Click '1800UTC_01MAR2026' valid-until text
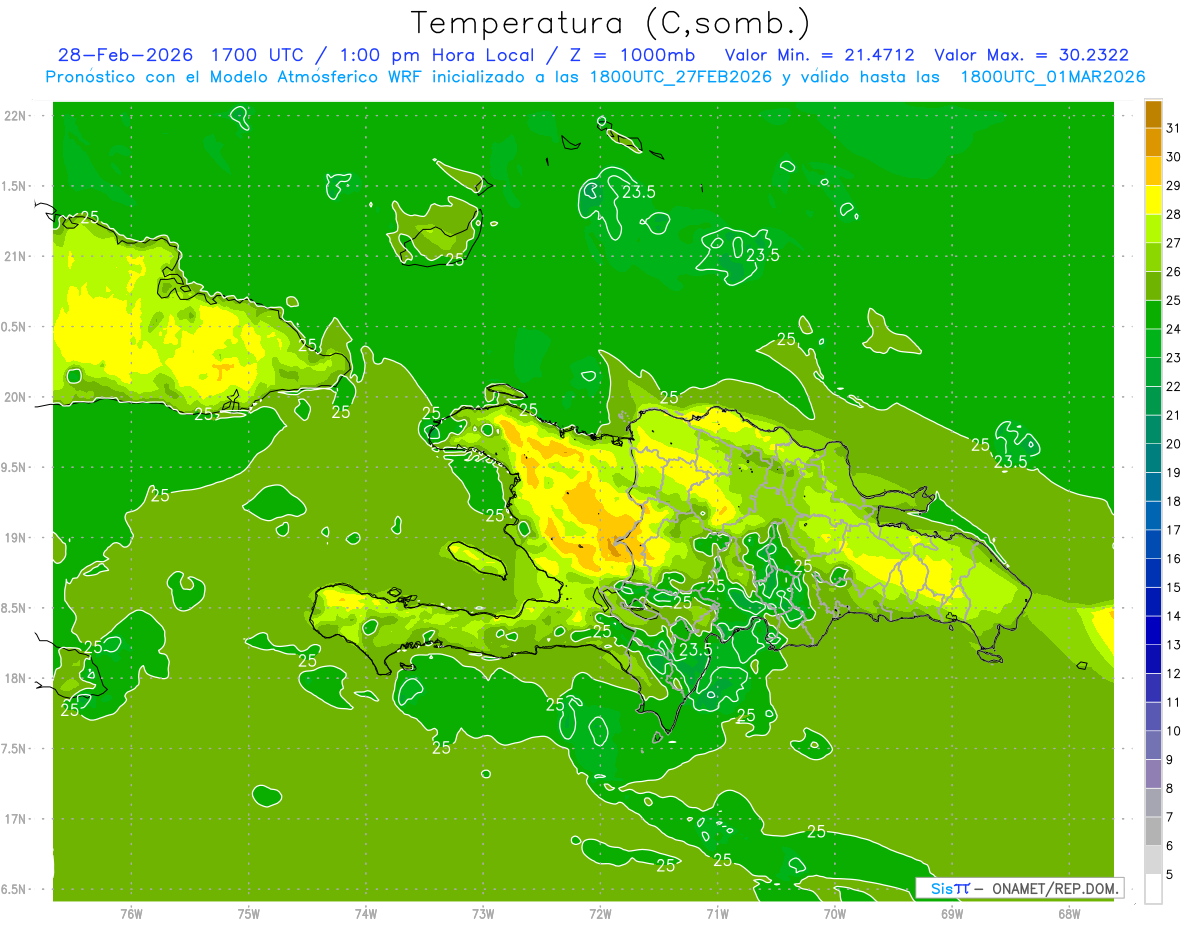 pyautogui.click(x=1053, y=77)
